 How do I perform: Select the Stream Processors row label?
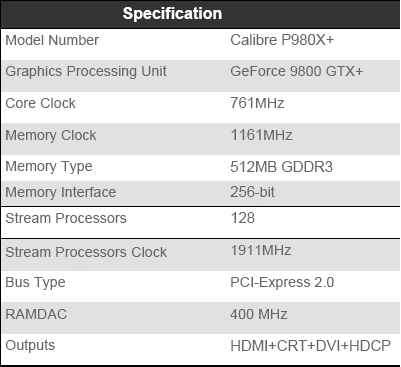coord(66,218)
